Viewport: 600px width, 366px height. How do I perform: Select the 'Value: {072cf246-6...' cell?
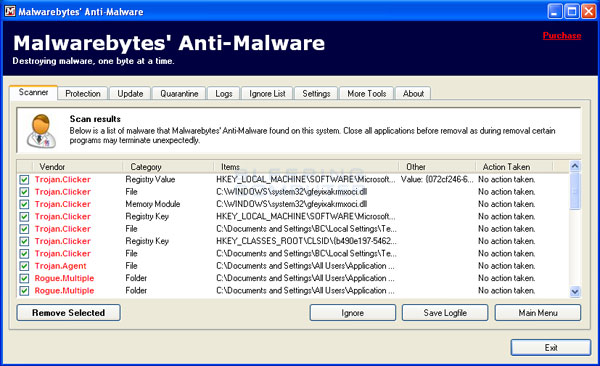(x=437, y=180)
